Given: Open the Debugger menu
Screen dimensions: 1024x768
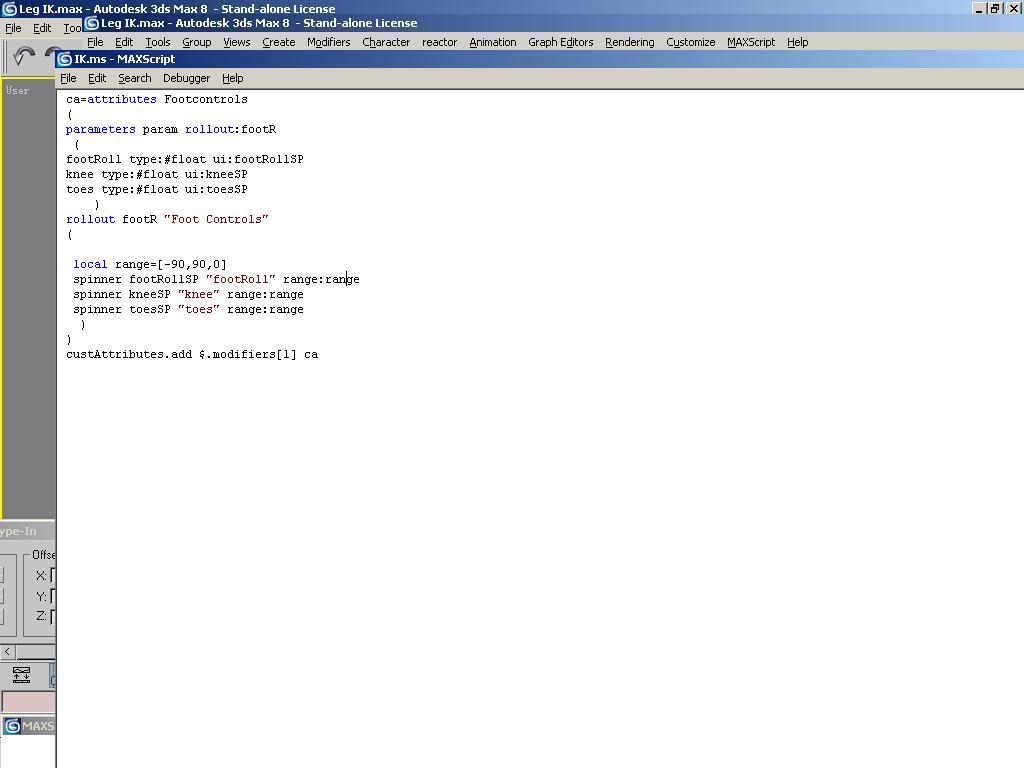Looking at the screenshot, I should pos(186,78).
